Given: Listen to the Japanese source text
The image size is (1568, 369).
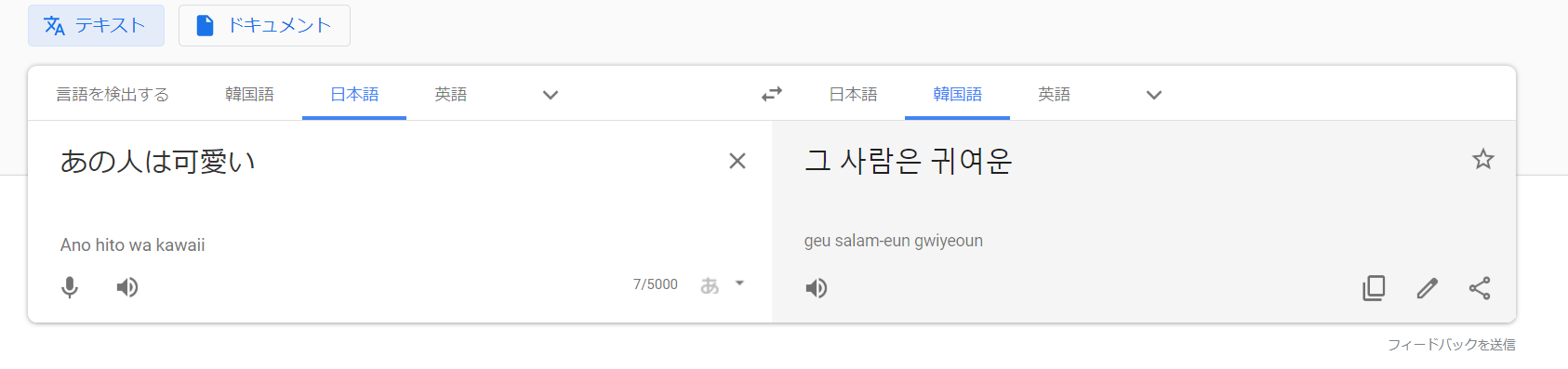Looking at the screenshot, I should [x=127, y=287].
